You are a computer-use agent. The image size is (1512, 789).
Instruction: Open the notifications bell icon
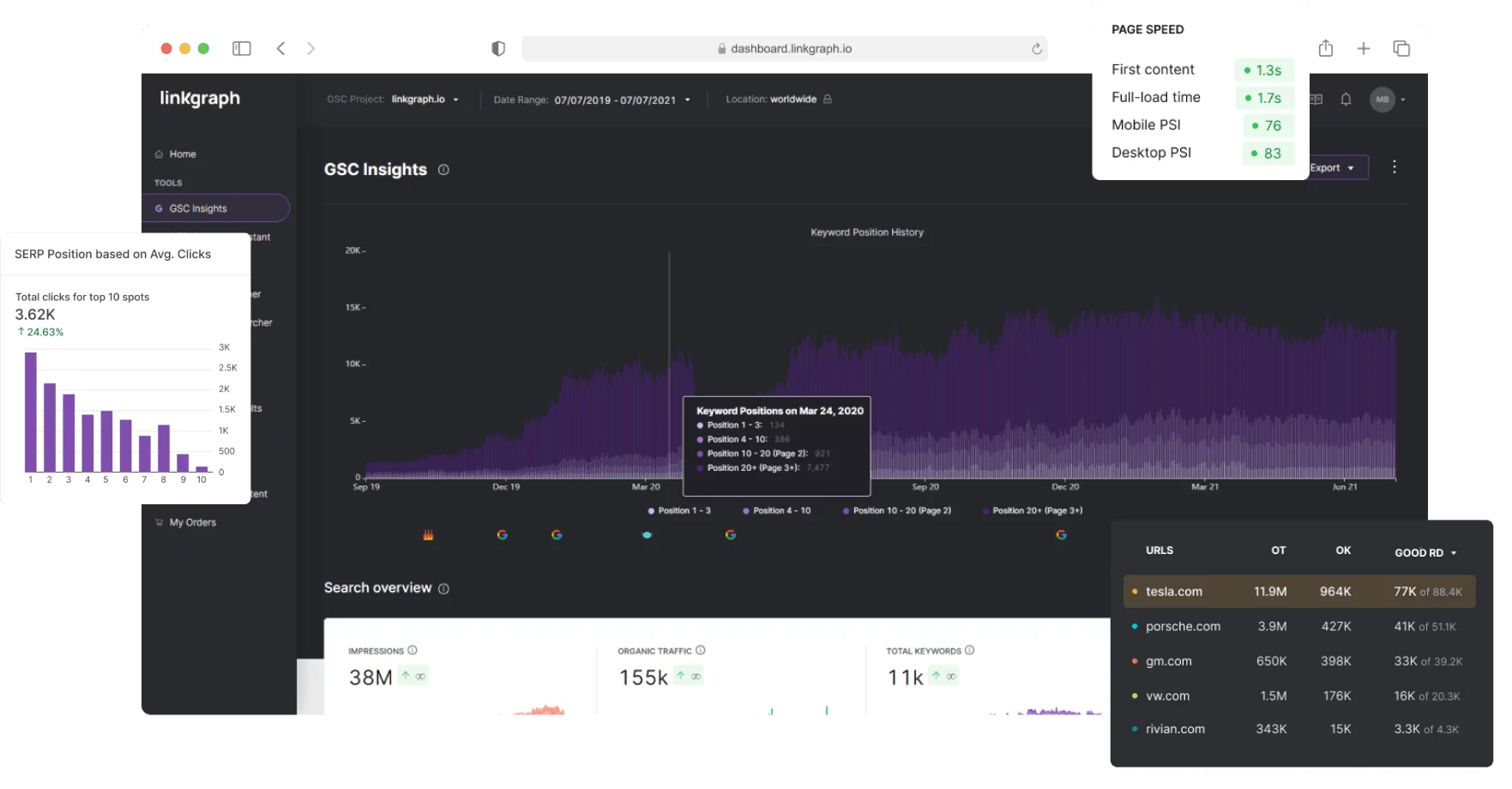(1346, 99)
